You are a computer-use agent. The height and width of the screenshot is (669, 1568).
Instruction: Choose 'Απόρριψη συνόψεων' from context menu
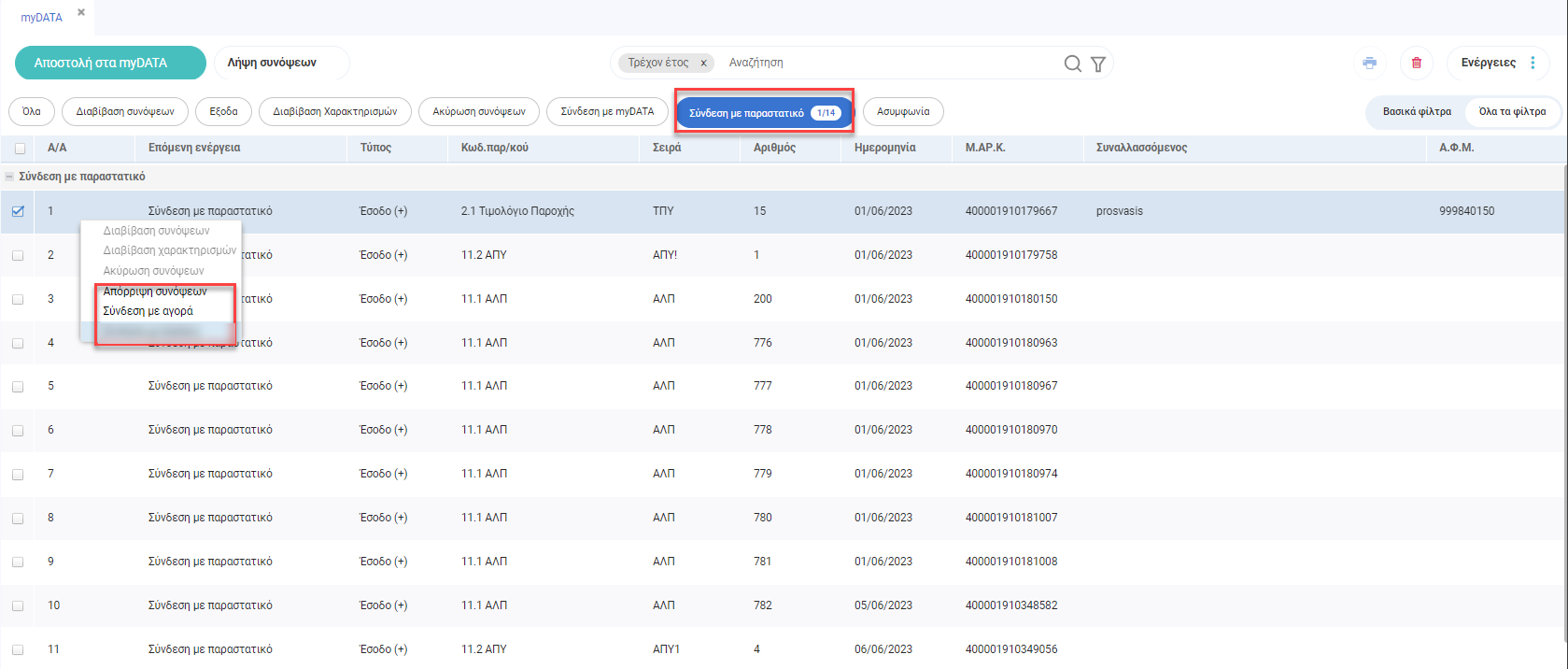pos(155,292)
